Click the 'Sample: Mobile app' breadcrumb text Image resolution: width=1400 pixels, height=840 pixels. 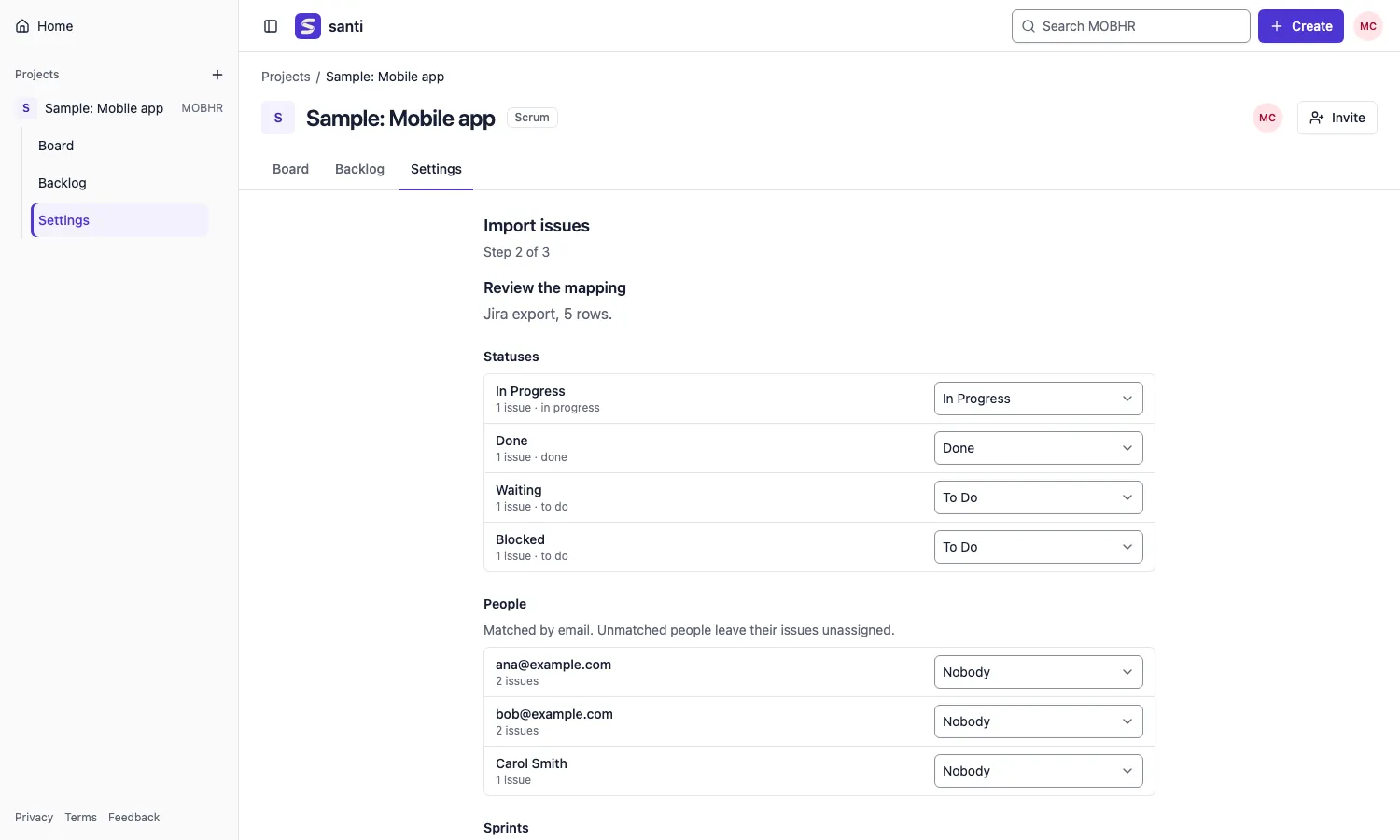pos(385,77)
